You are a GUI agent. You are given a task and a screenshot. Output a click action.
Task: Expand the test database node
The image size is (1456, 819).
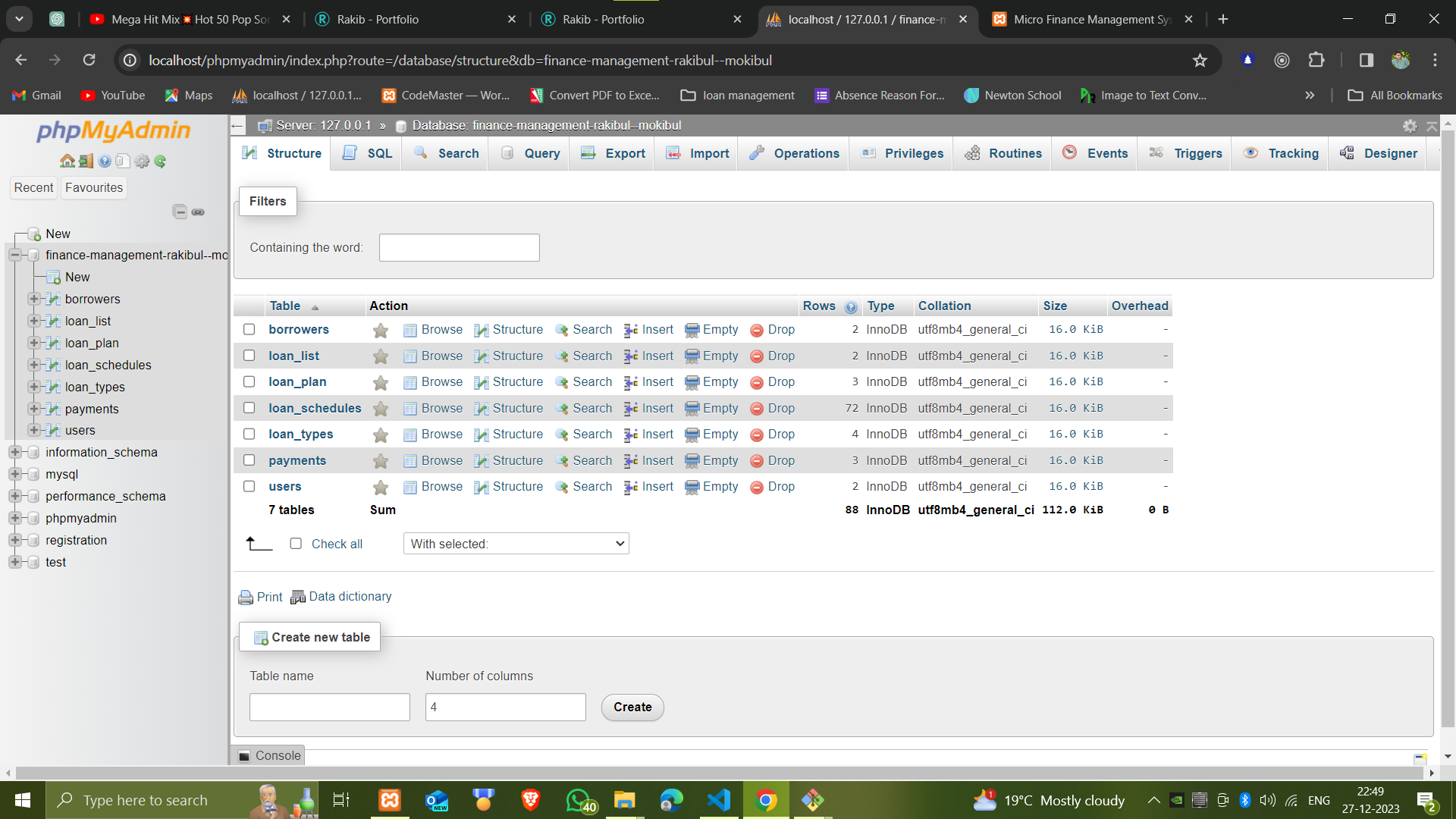pos(14,562)
